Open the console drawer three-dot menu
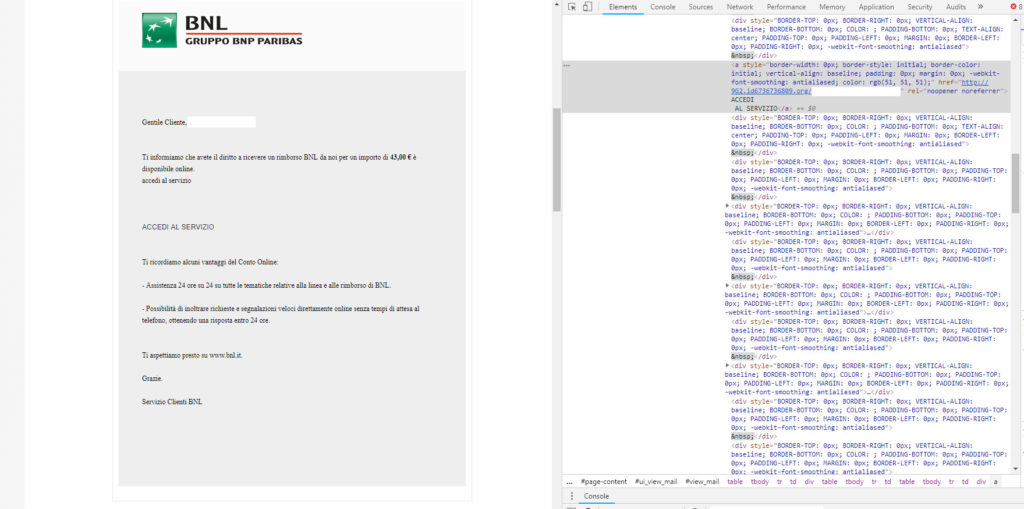Image resolution: width=1024 pixels, height=509 pixels. click(573, 496)
